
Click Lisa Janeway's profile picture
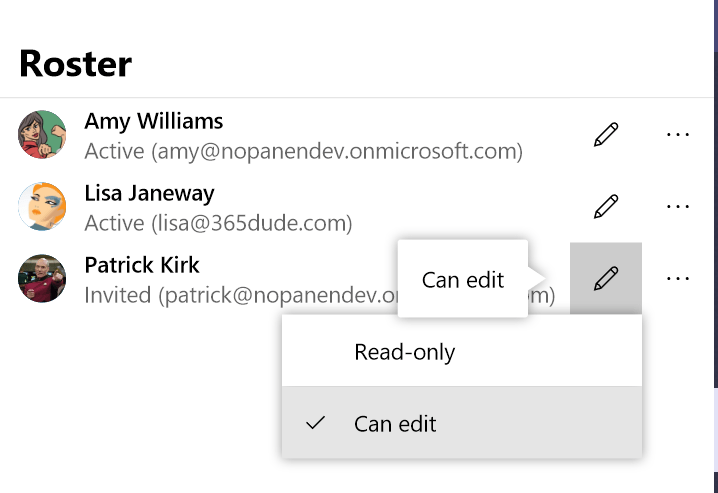[42, 207]
